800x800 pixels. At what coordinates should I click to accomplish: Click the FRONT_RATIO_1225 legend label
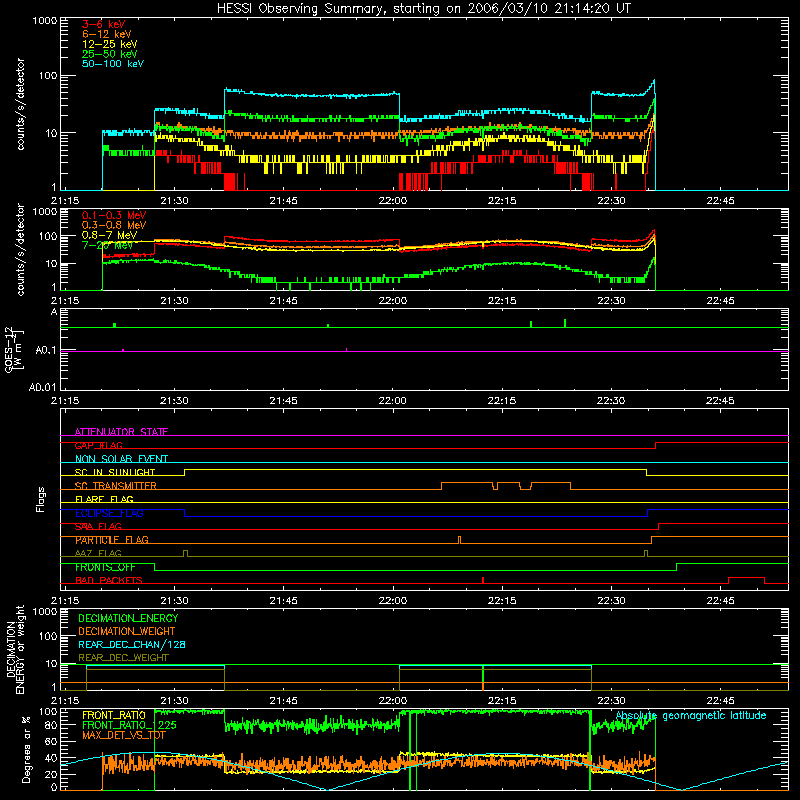129,725
